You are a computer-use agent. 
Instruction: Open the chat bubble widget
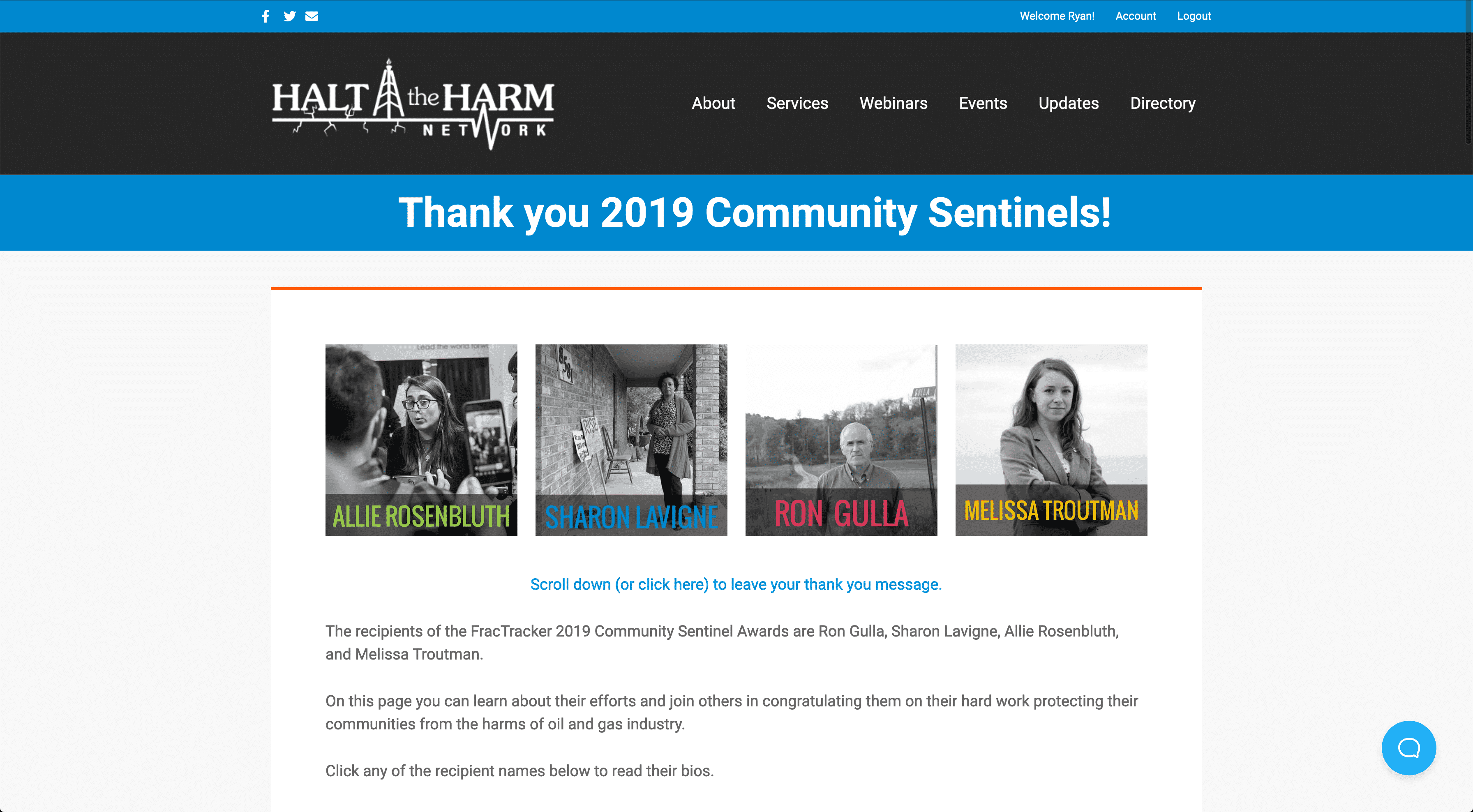pyautogui.click(x=1408, y=747)
